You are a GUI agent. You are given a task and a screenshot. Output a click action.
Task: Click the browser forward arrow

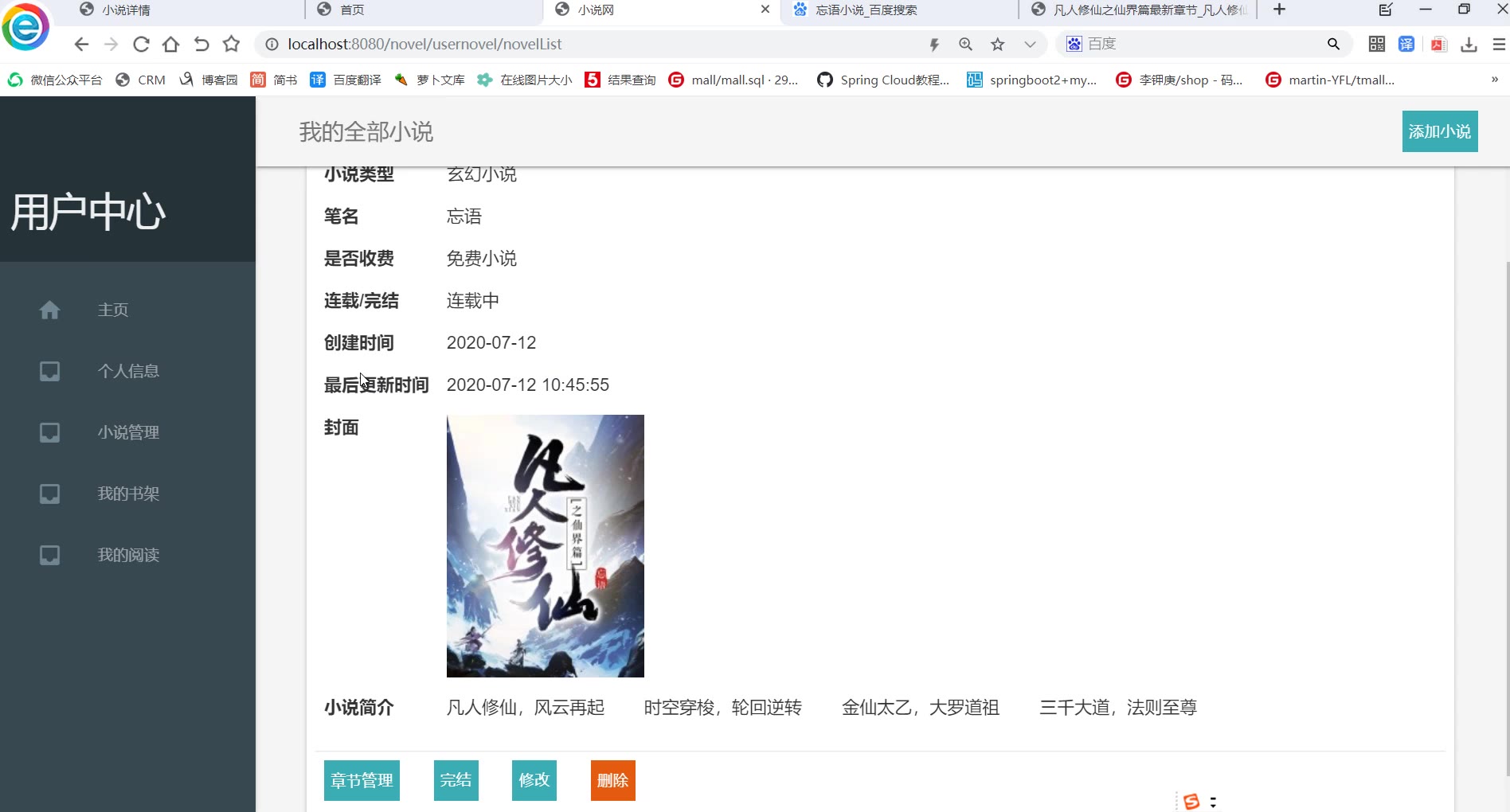pos(111,45)
